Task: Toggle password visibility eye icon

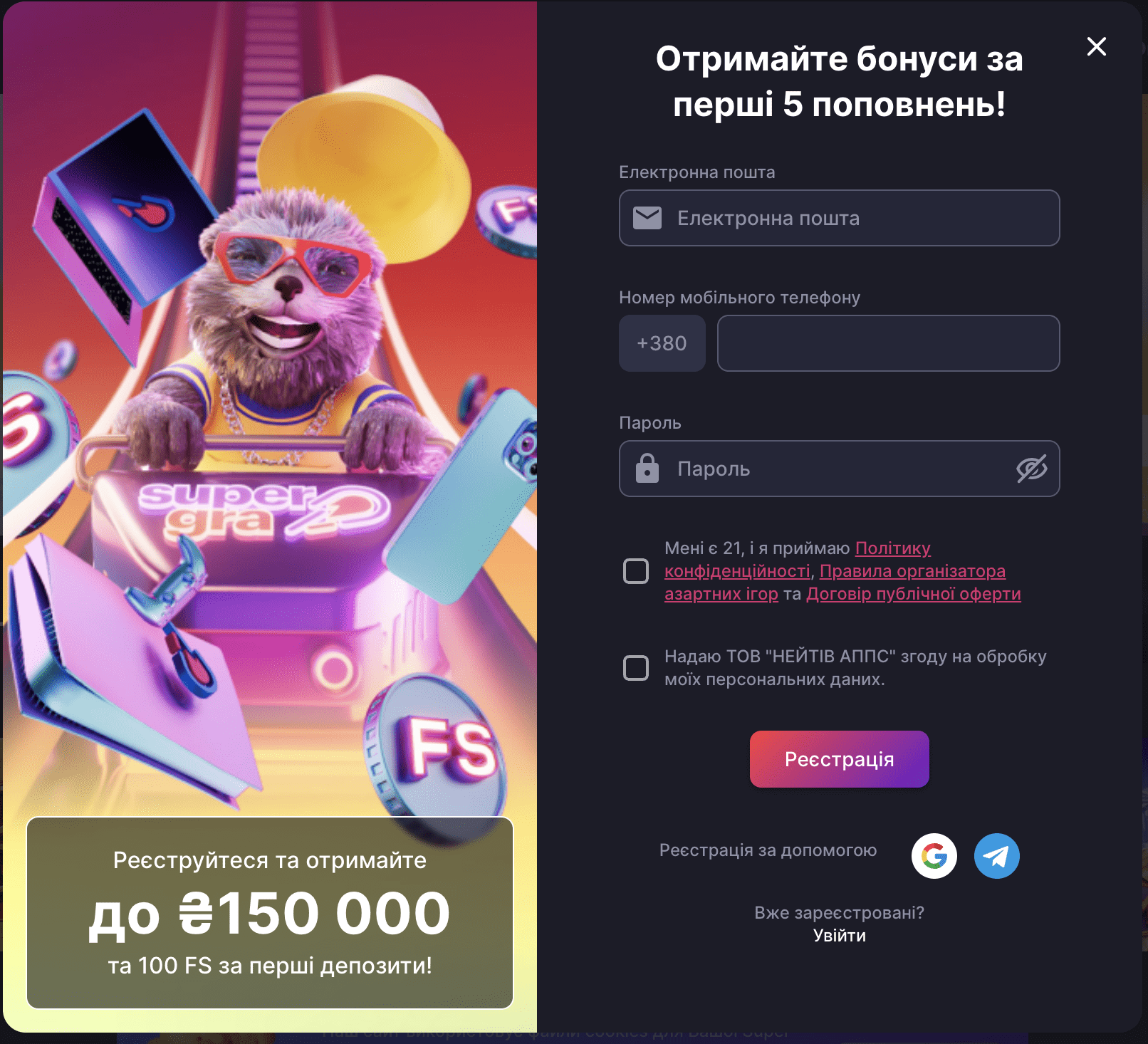Action: pos(1031,469)
